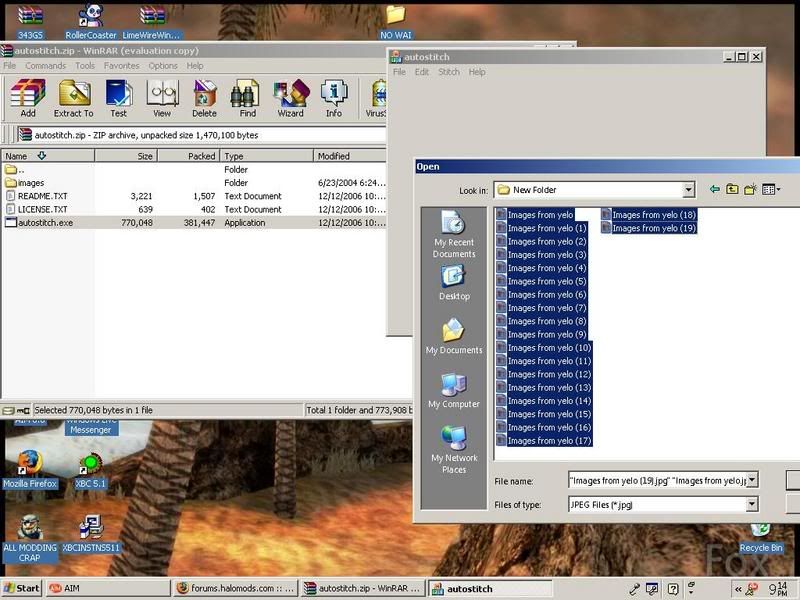Image resolution: width=800 pixels, height=600 pixels.
Task: Click ALL MODDING CRAP desktop icon
Action: click(x=30, y=539)
